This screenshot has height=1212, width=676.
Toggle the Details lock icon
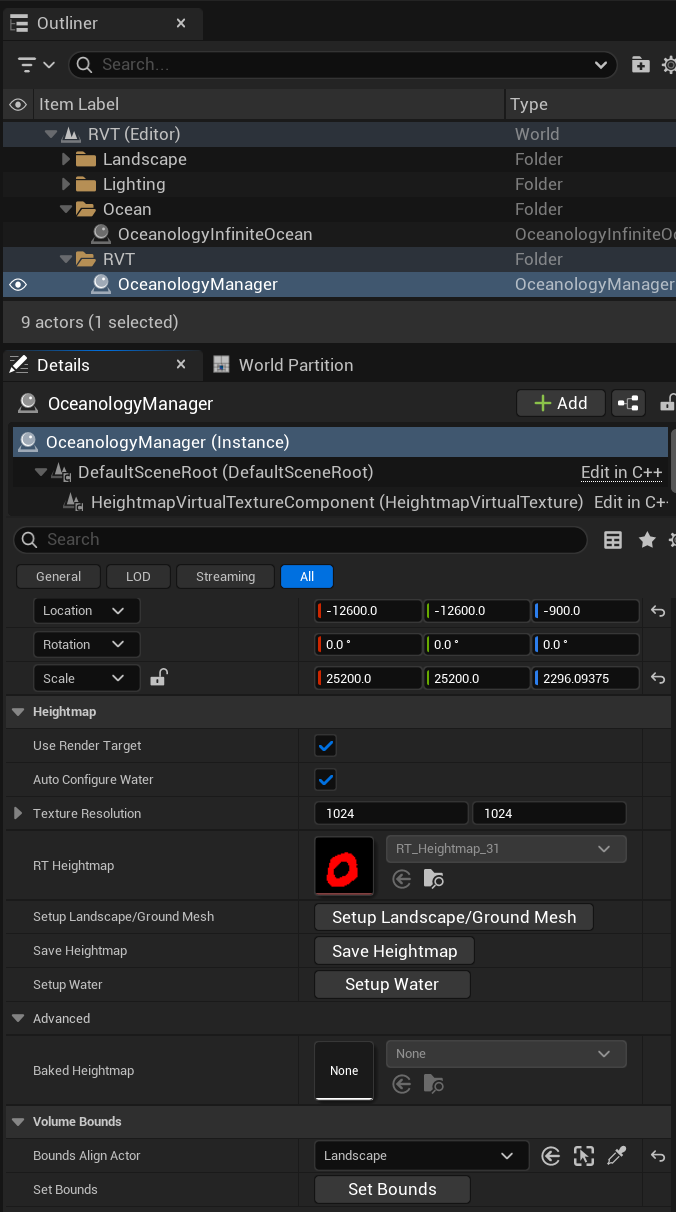668,403
